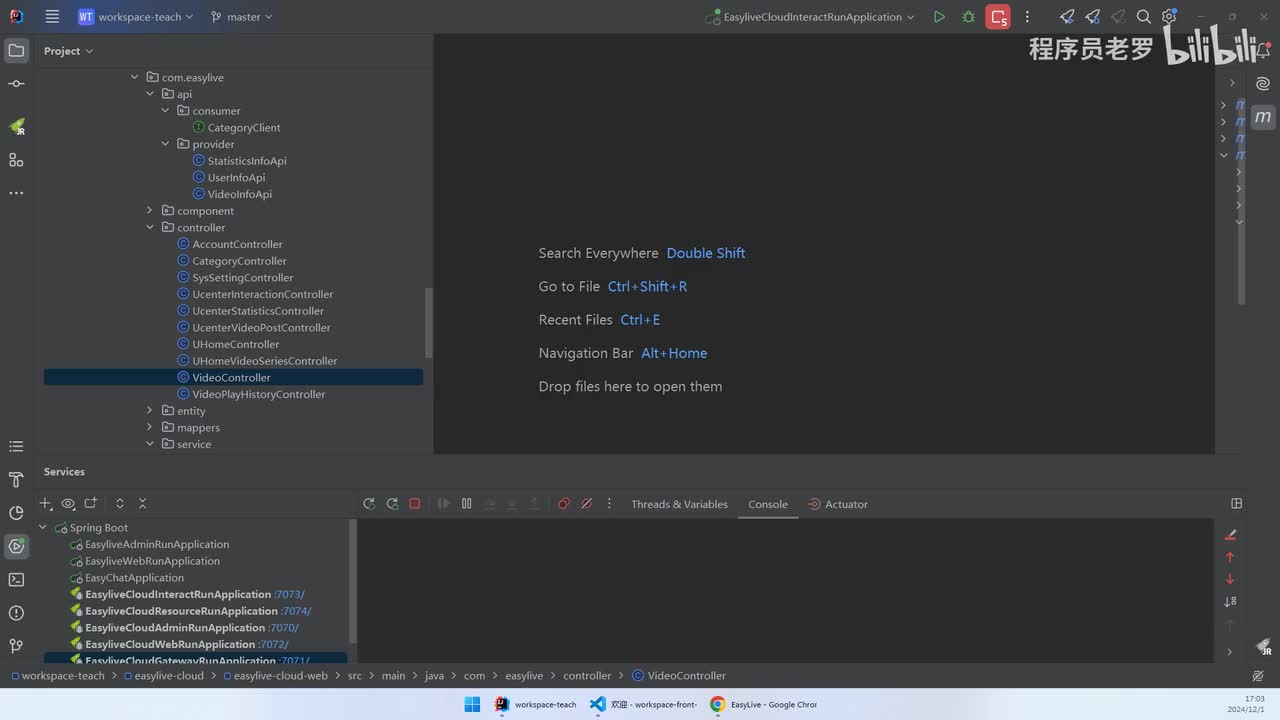Open the console layout settings icon
The height and width of the screenshot is (720, 1280).
pos(1237,504)
